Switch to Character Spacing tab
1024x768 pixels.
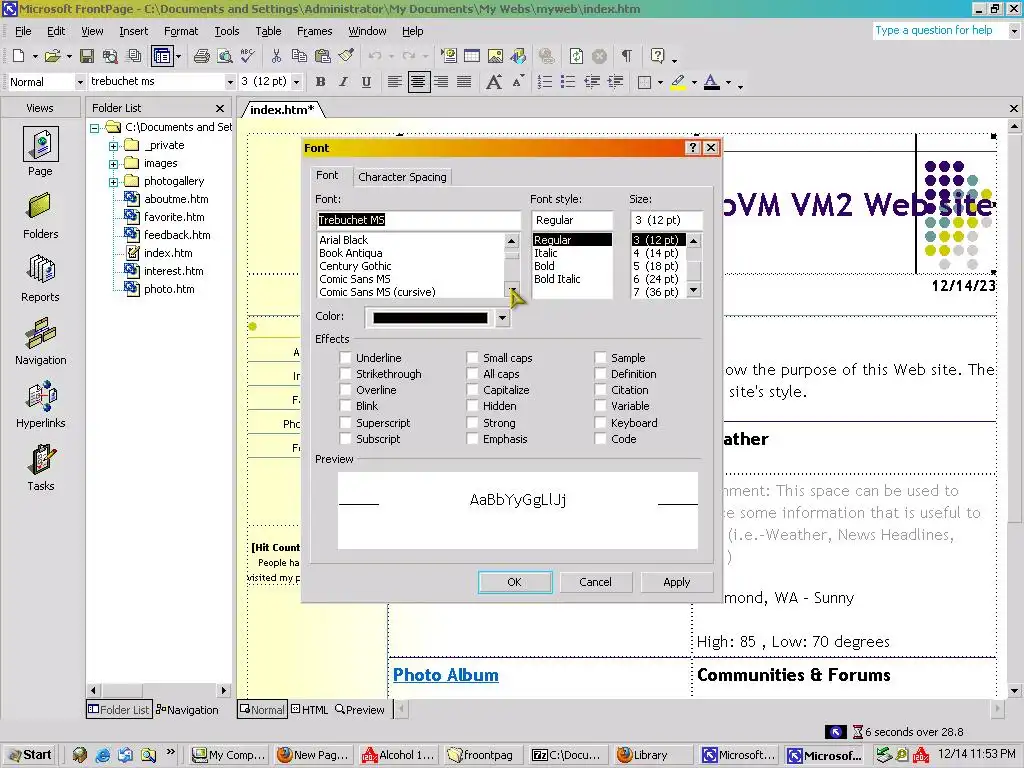click(x=402, y=177)
